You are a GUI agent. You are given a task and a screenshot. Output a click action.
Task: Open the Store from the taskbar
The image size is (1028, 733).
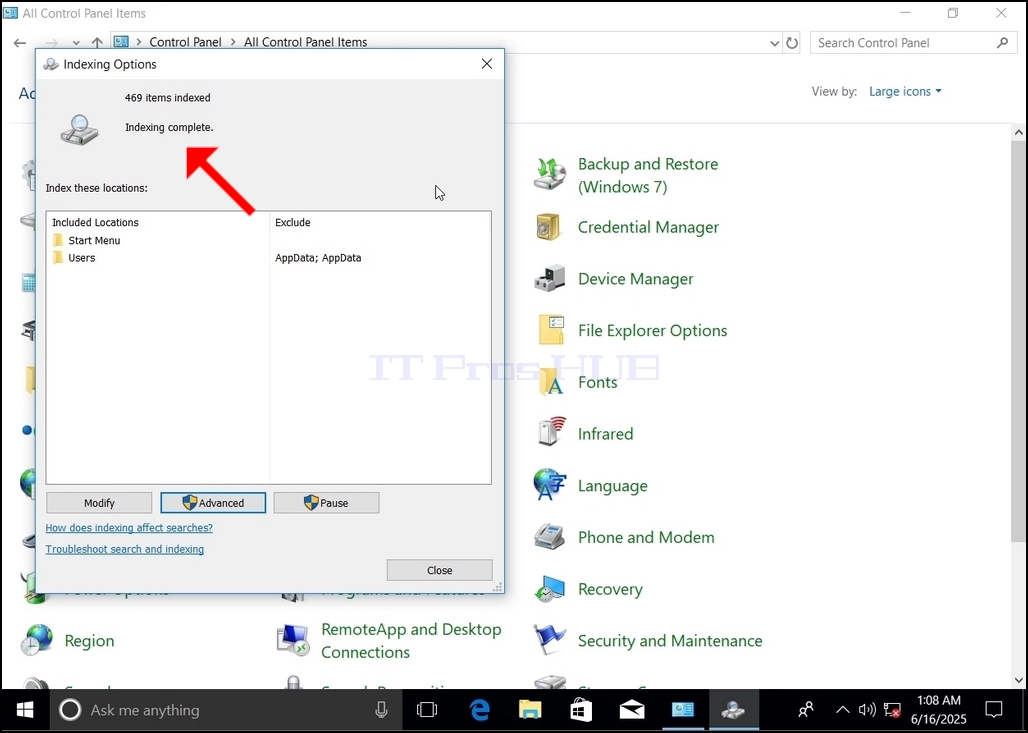tap(581, 710)
